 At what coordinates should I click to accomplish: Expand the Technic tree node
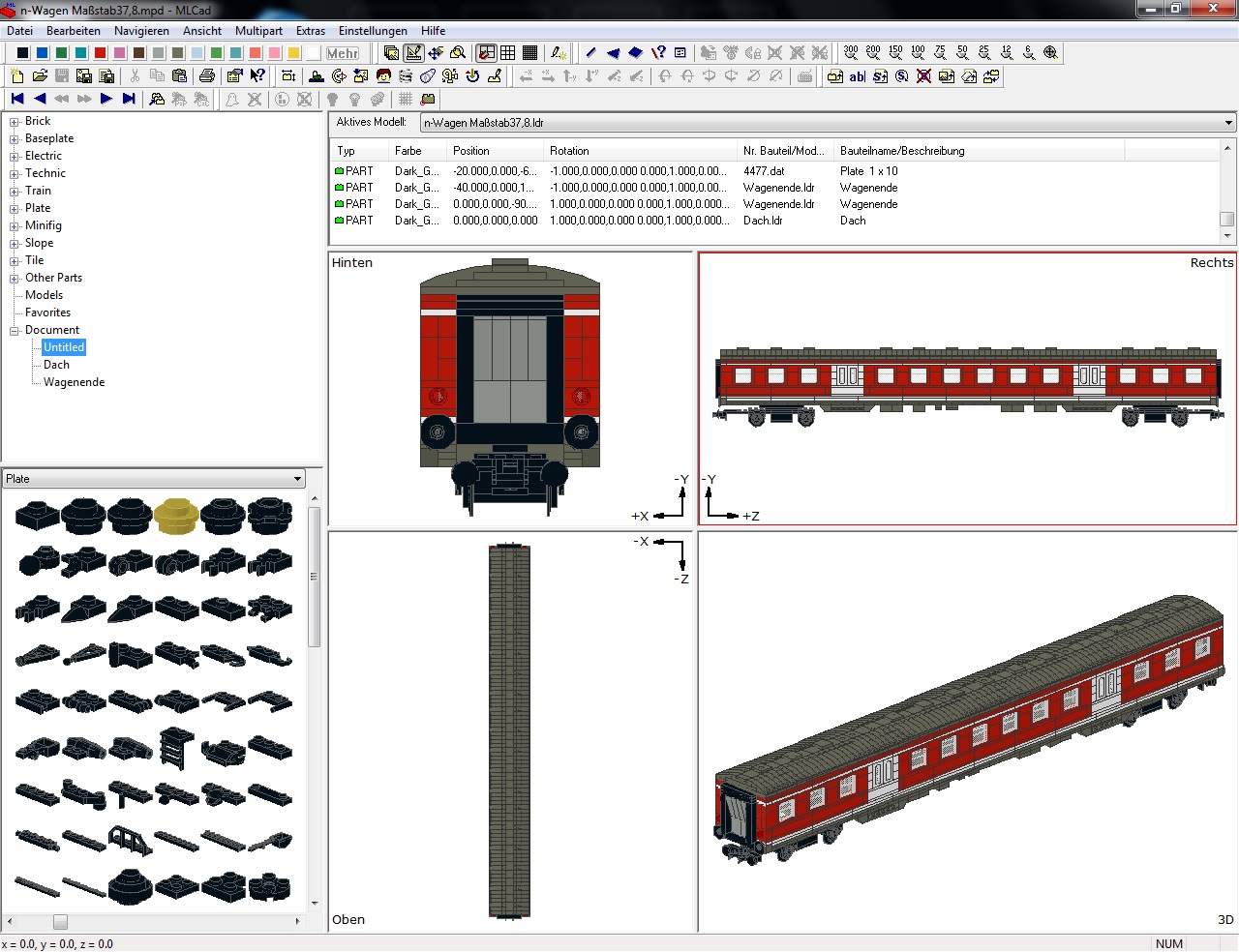tap(15, 174)
